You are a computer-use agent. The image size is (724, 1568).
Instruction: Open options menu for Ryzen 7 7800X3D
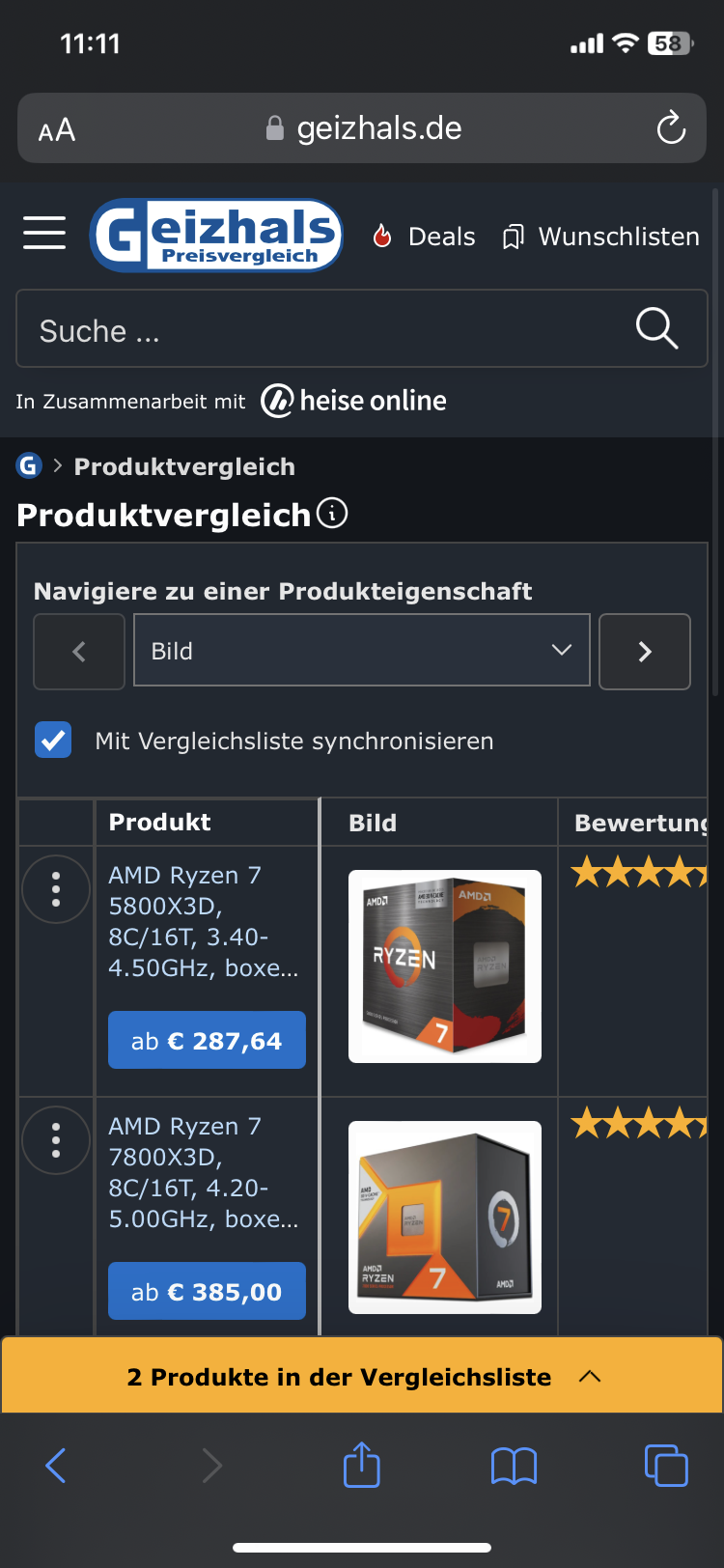56,1139
